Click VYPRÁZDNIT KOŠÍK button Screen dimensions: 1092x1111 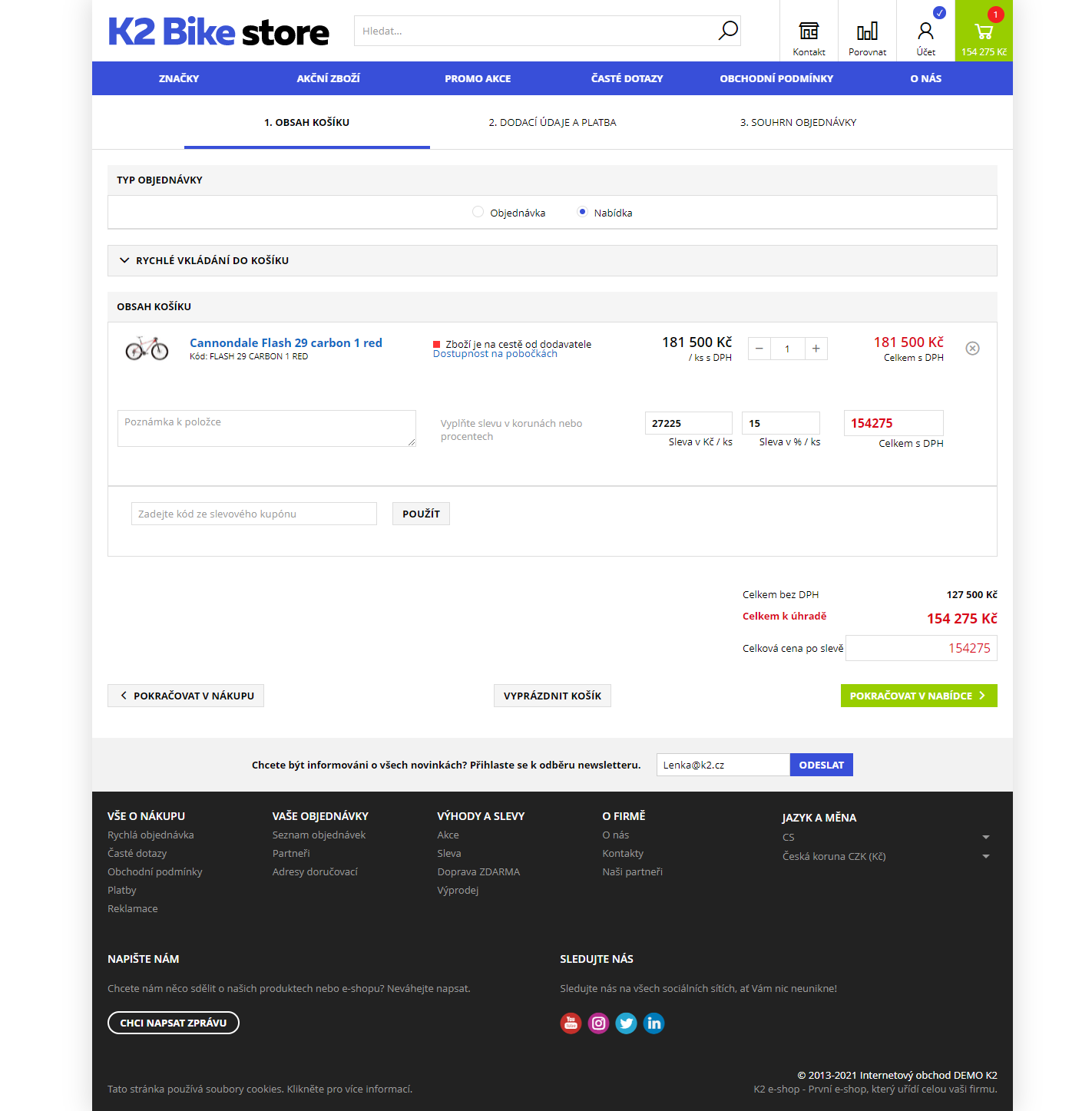[552, 696]
